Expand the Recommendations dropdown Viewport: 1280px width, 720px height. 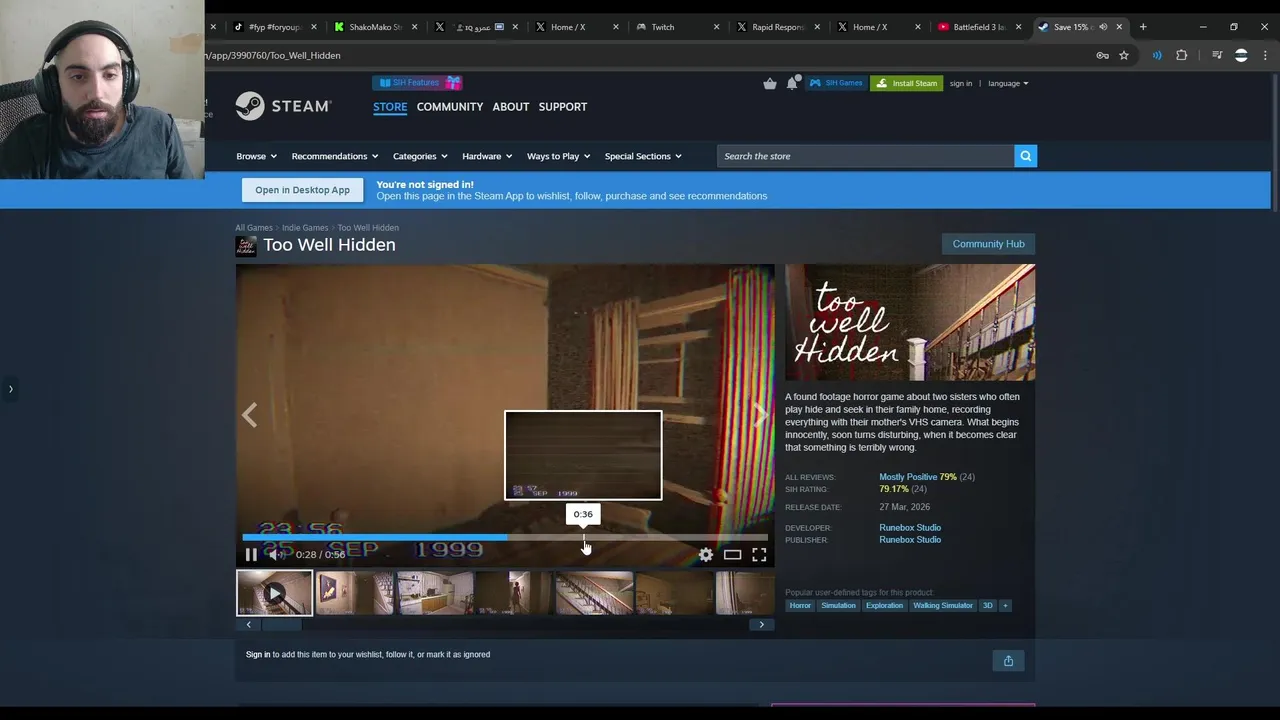click(334, 156)
